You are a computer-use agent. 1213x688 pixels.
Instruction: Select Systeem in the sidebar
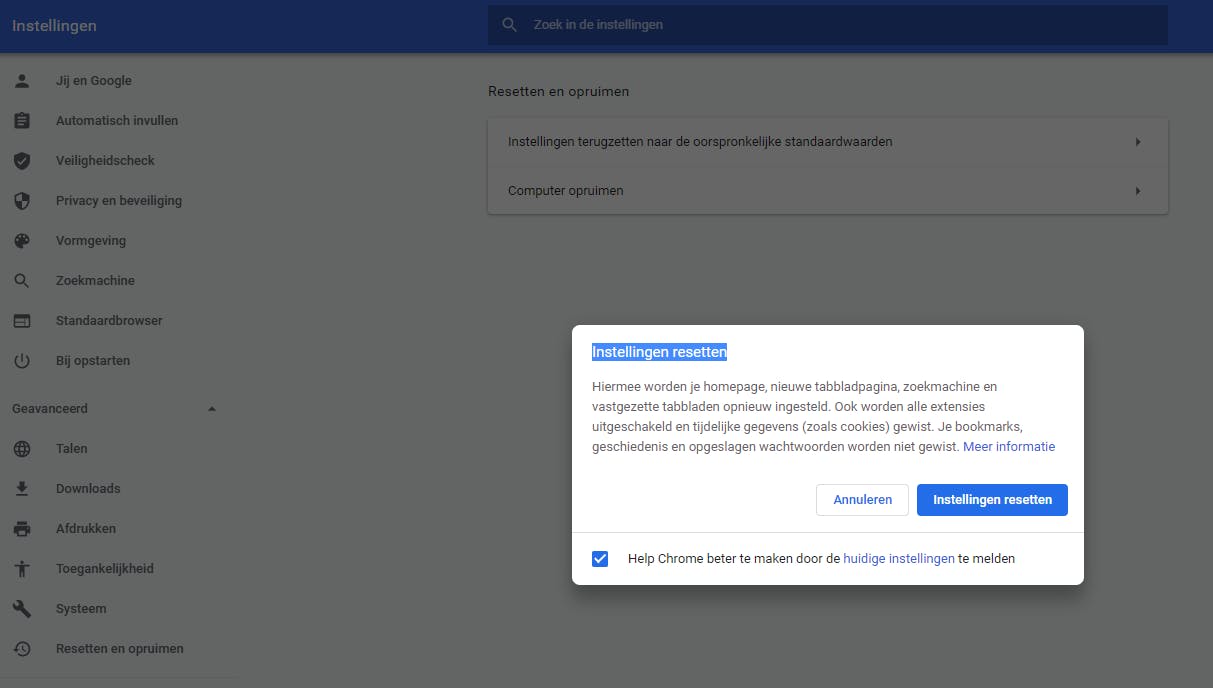coord(81,609)
